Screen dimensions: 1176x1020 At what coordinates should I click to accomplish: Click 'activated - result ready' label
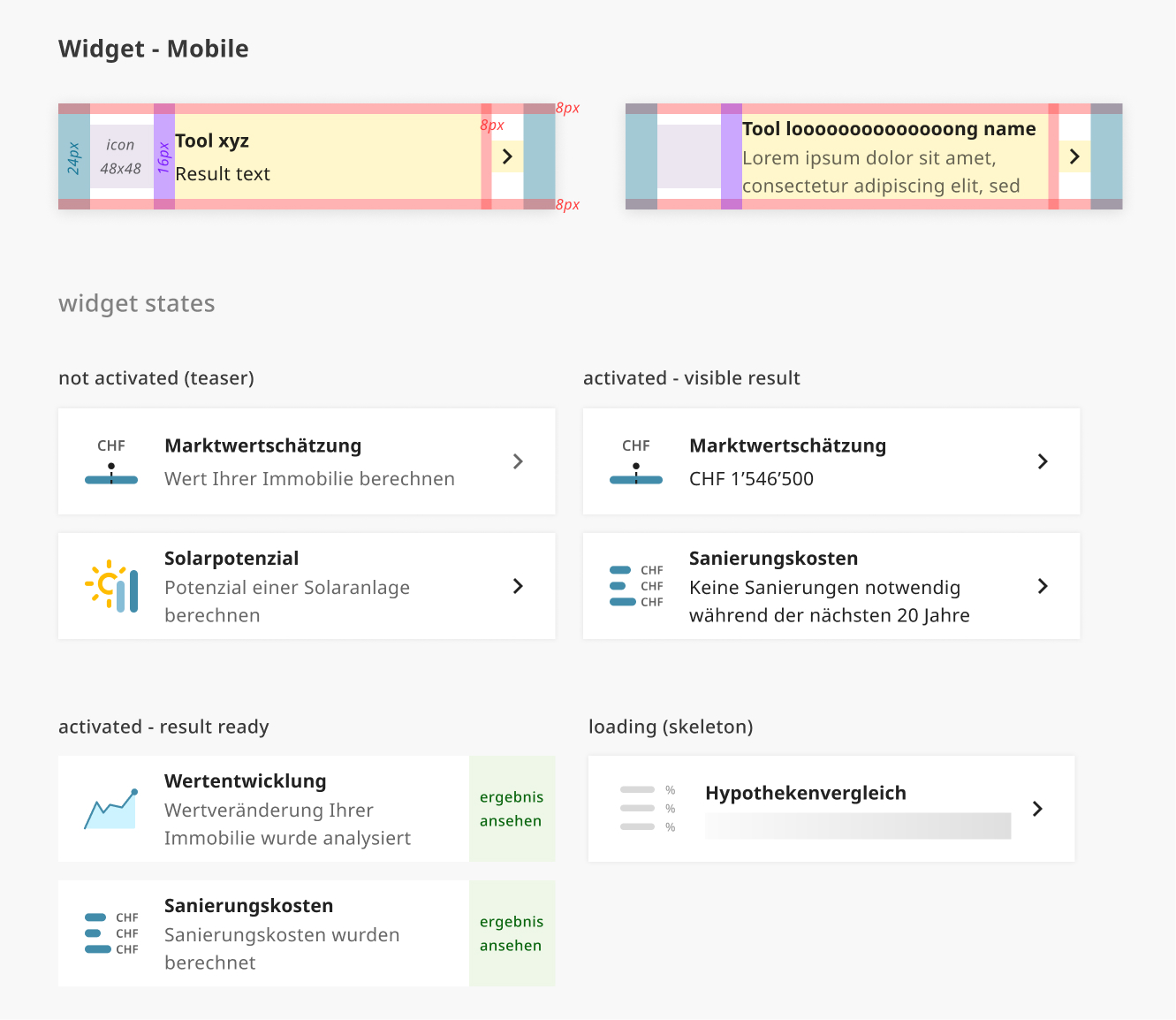[x=163, y=727]
